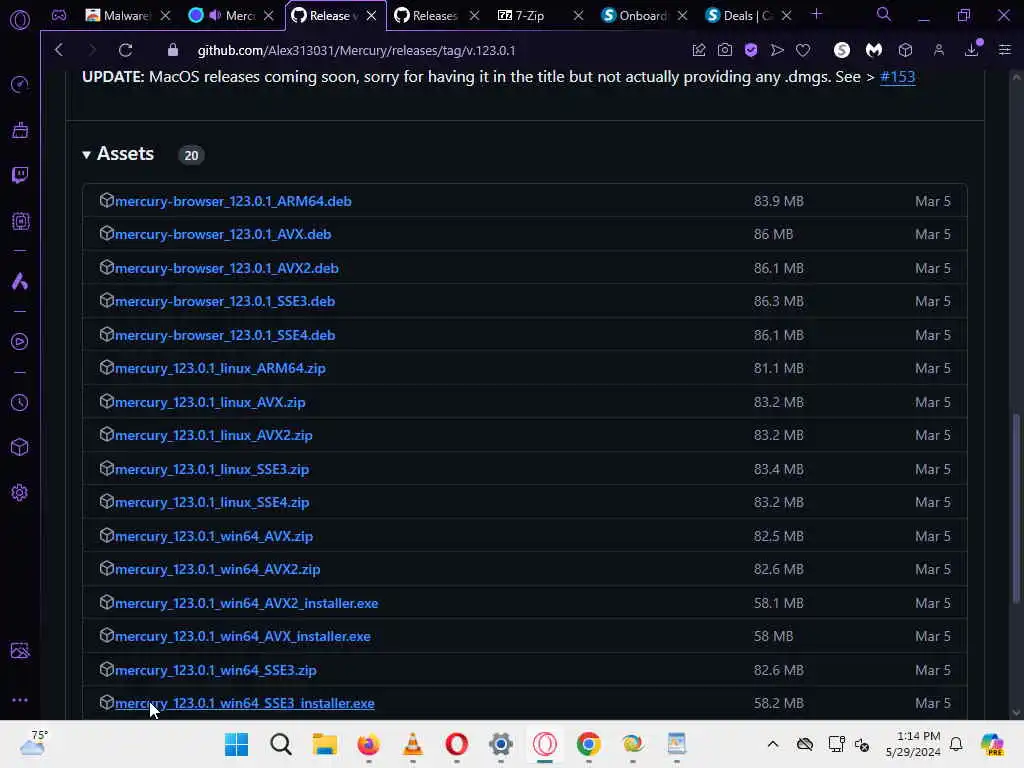Go back to previous page
Screen dimensions: 1024x768
click(59, 50)
